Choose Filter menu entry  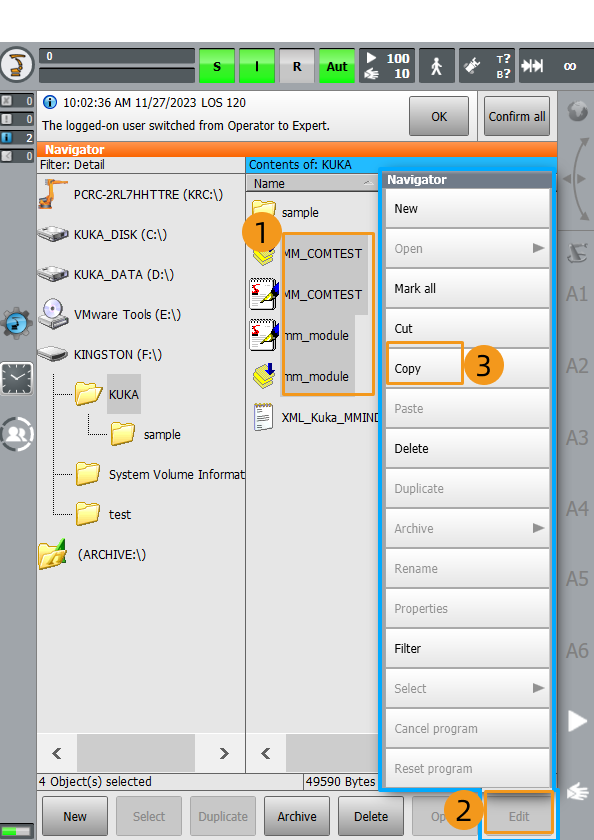(x=468, y=649)
